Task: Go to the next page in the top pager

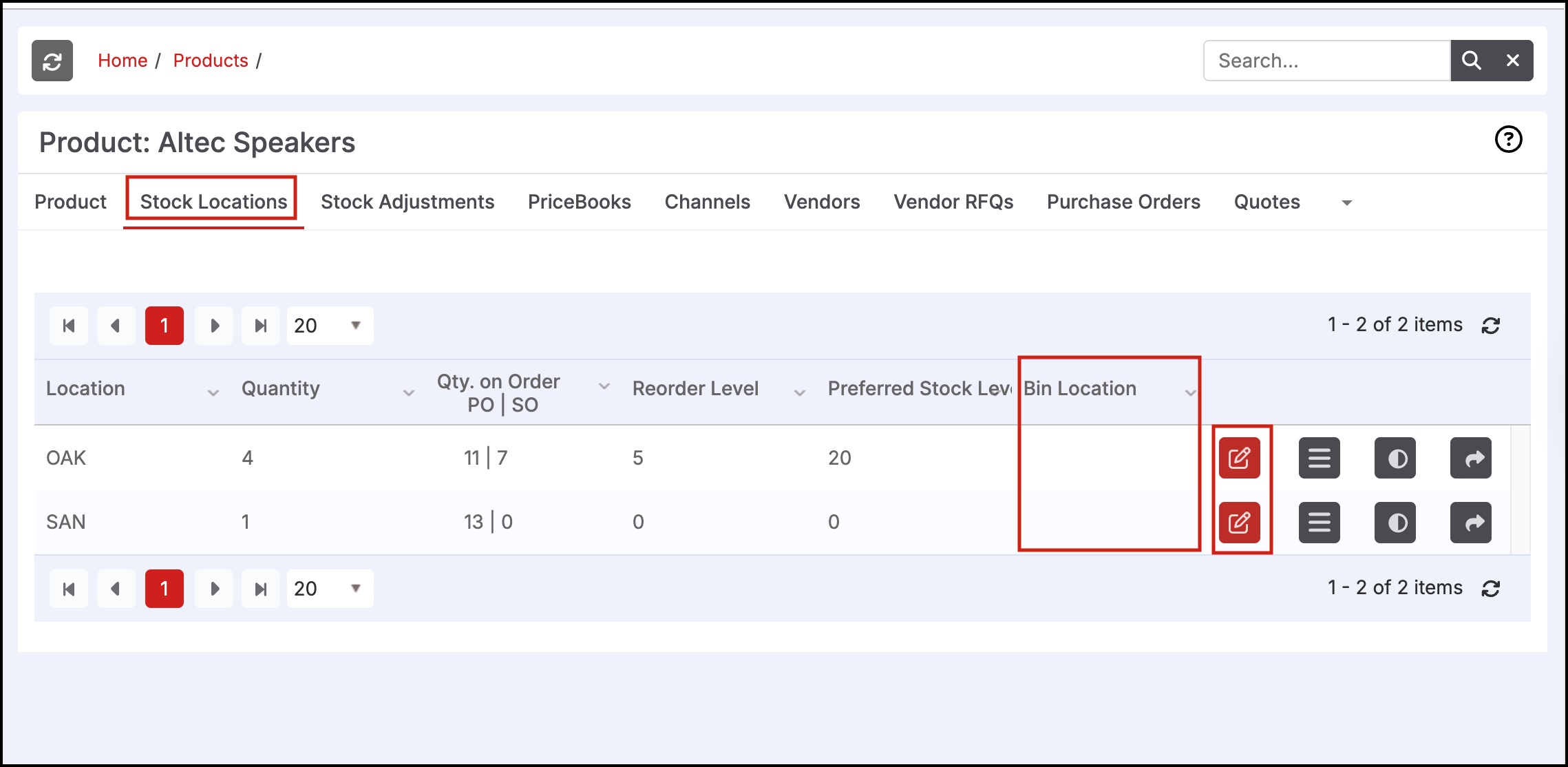Action: tap(214, 326)
